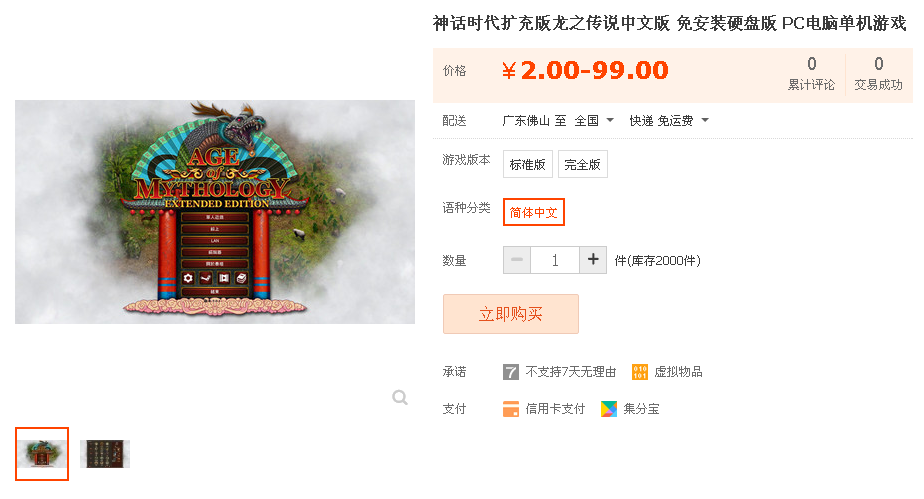Image resolution: width=924 pixels, height=499 pixels.
Task: Click the 信用卡支付 payment link
Action: pos(555,409)
